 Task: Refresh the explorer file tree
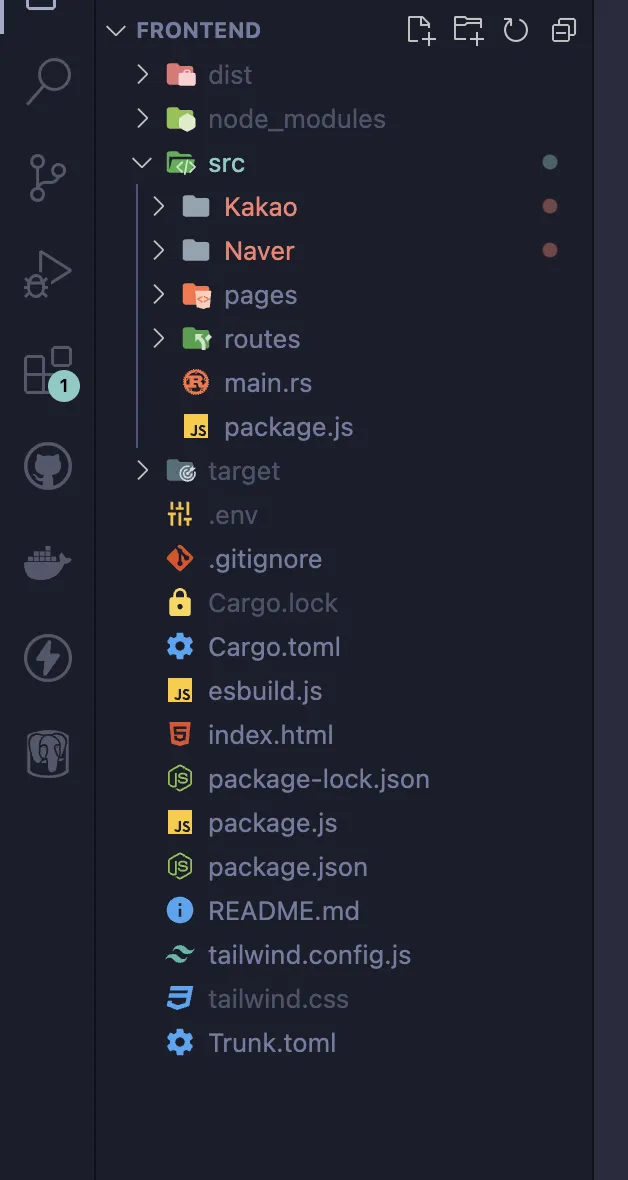(516, 30)
